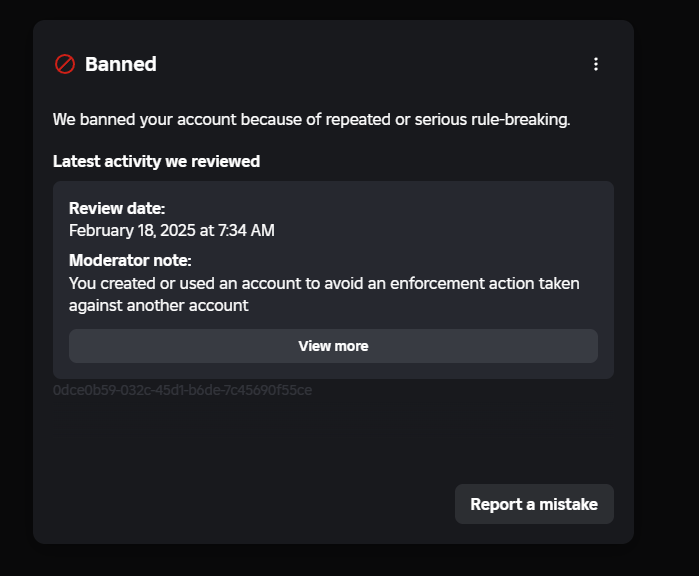Click the 'Review date:' label

117,208
